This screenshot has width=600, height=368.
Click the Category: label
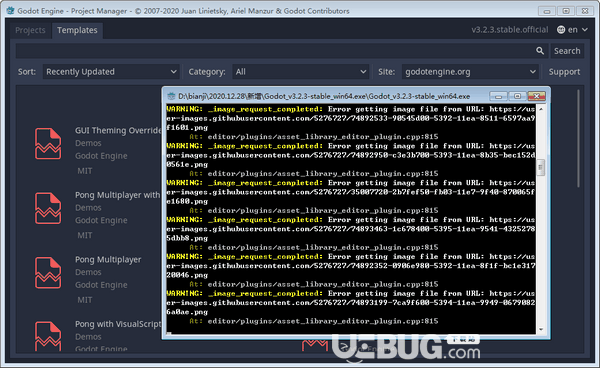207,72
